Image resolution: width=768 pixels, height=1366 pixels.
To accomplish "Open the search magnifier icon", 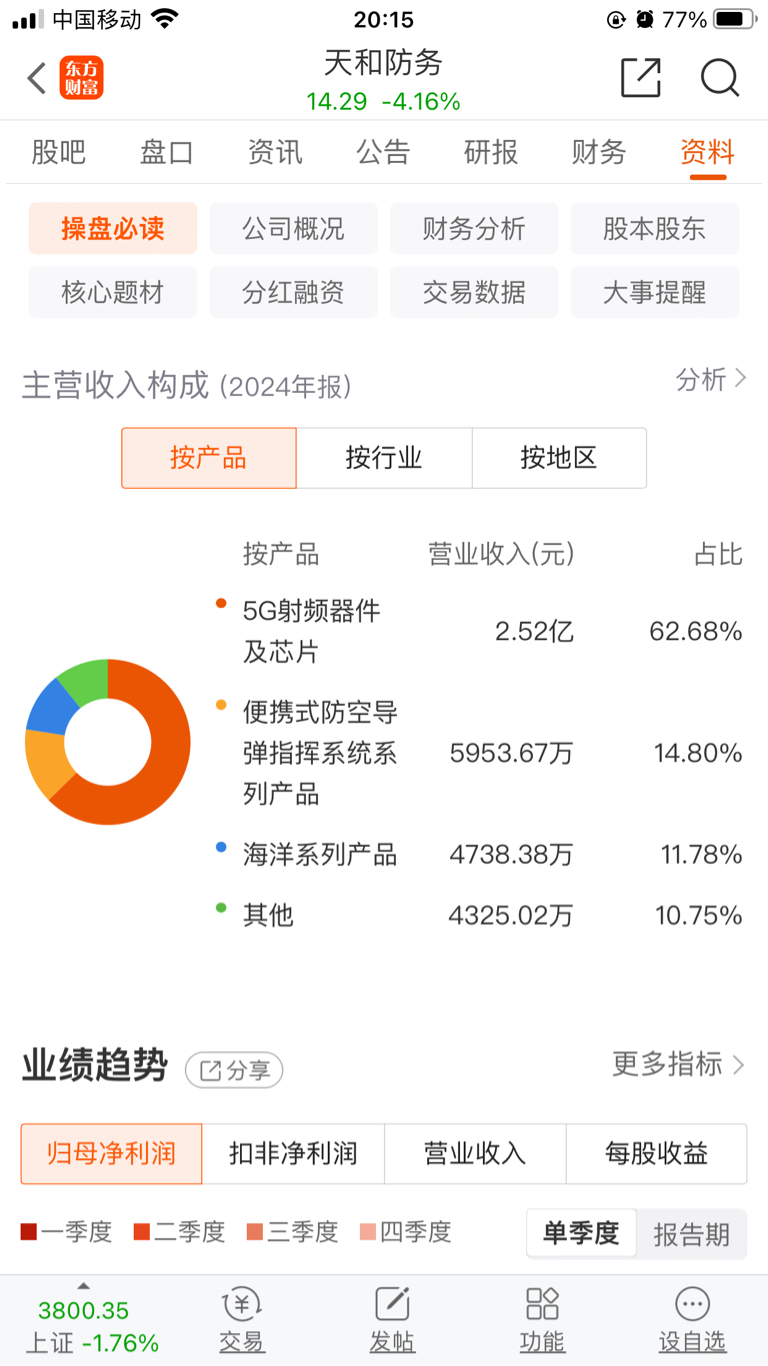I will pos(720,78).
